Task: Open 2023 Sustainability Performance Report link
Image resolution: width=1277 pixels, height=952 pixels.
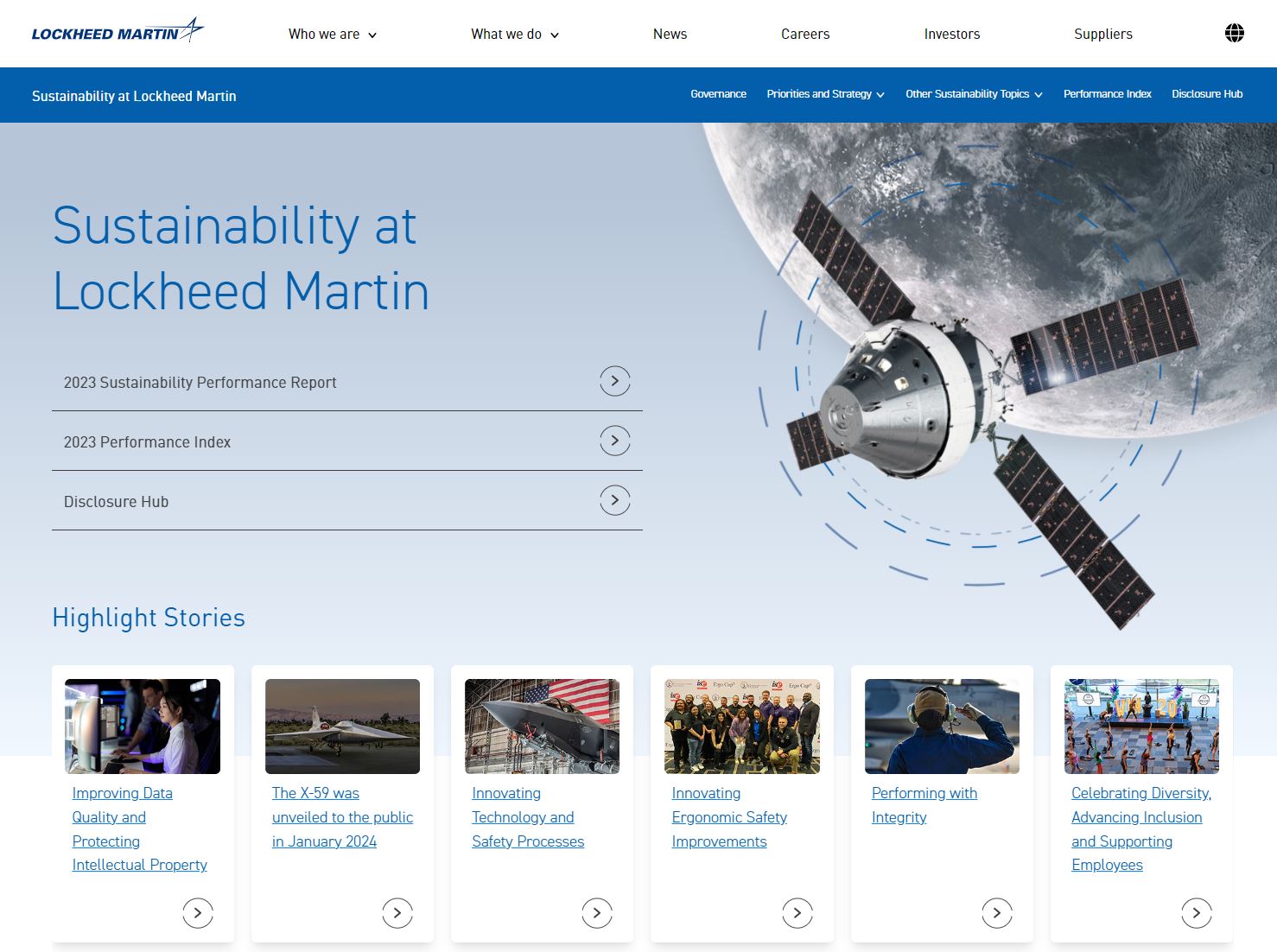Action: point(200,383)
